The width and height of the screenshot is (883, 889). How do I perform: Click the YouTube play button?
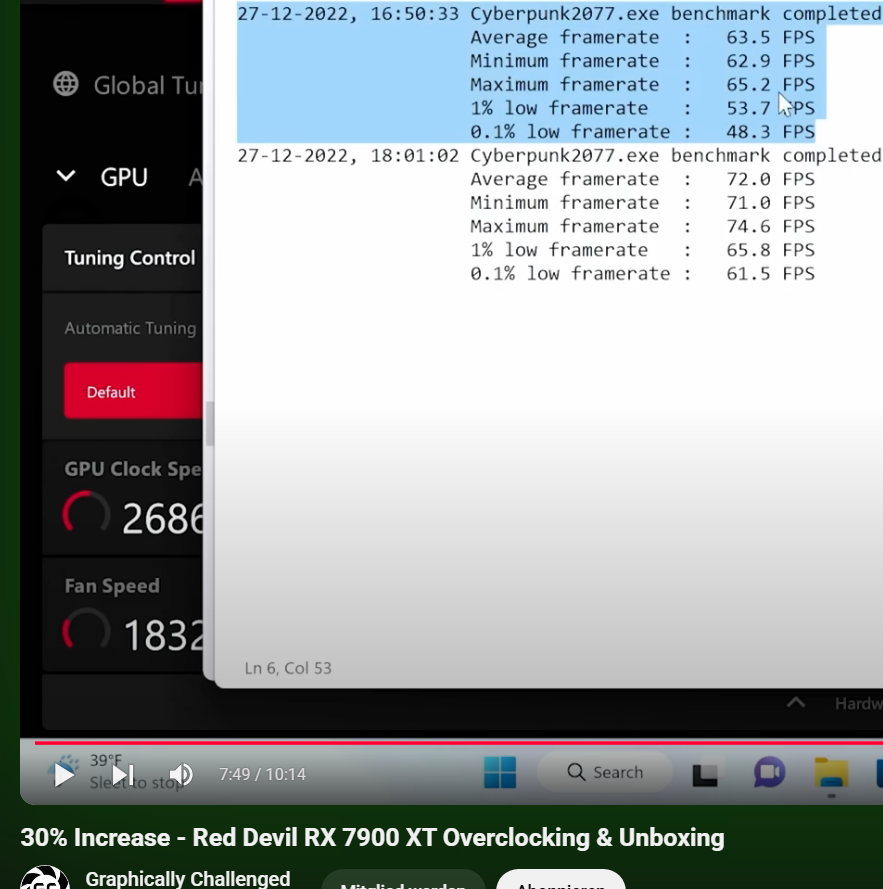coord(64,774)
